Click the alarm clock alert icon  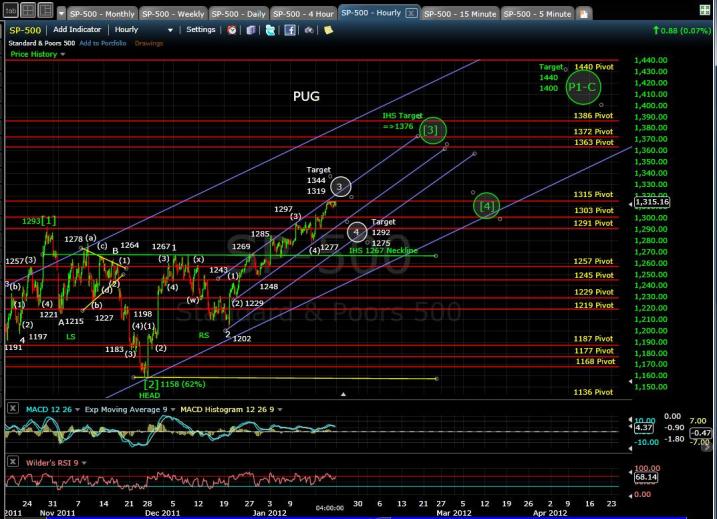click(x=232, y=30)
